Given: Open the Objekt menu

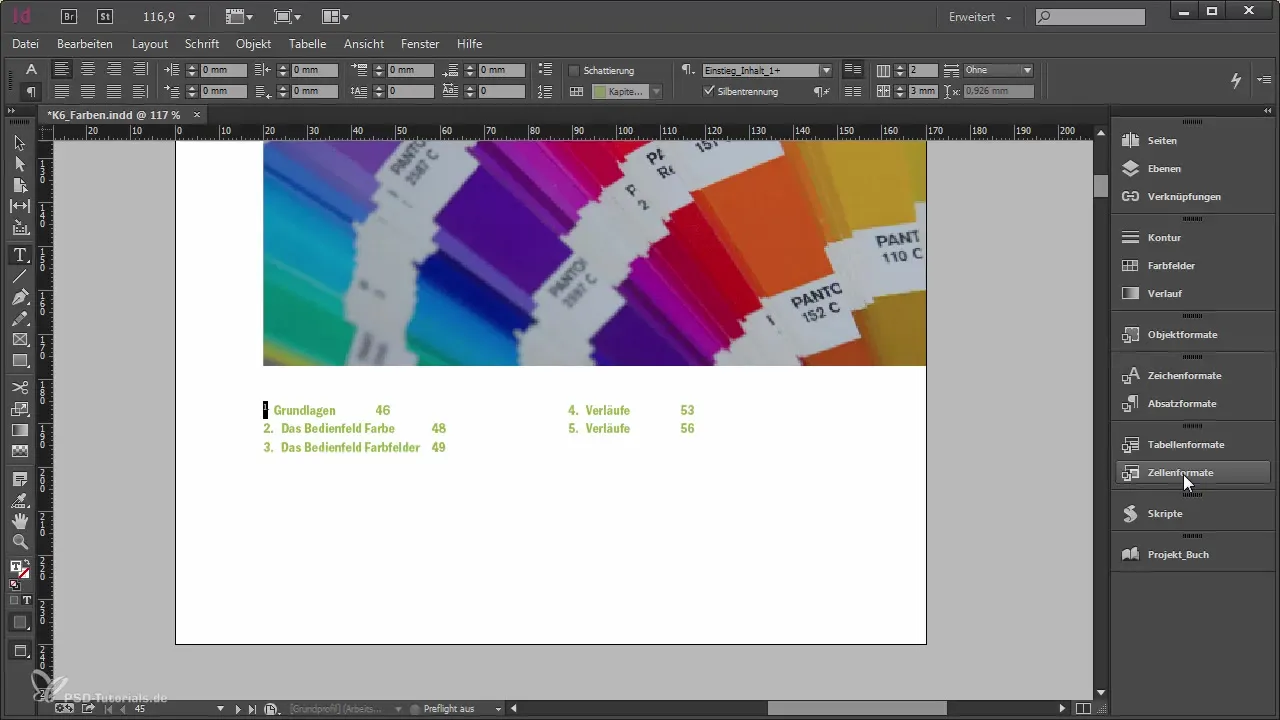Looking at the screenshot, I should click(254, 44).
